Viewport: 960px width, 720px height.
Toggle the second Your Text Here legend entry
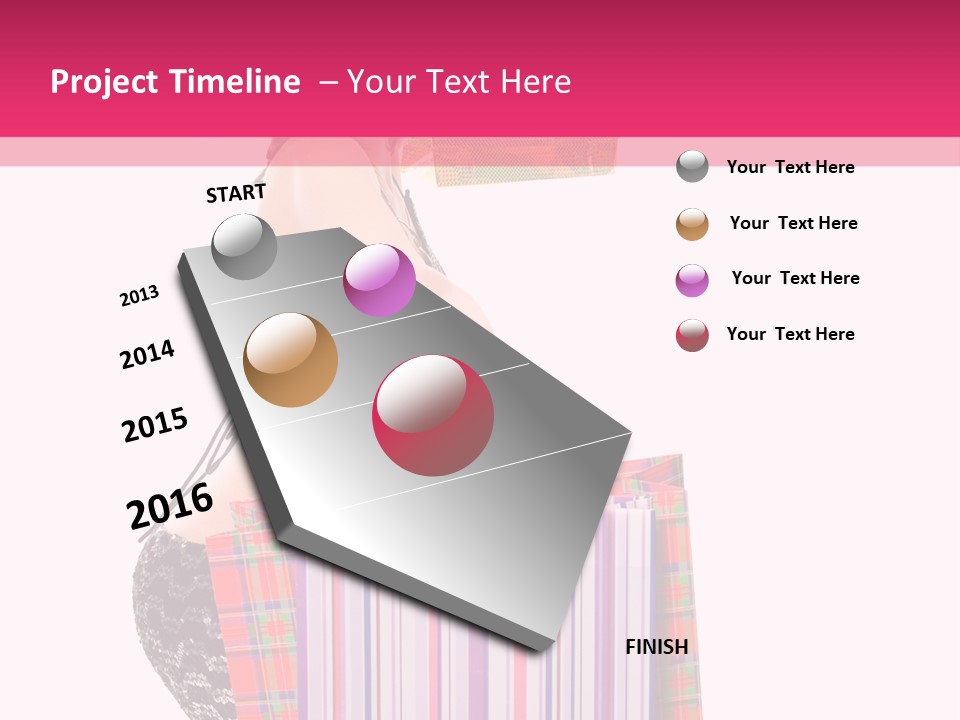[x=795, y=223]
